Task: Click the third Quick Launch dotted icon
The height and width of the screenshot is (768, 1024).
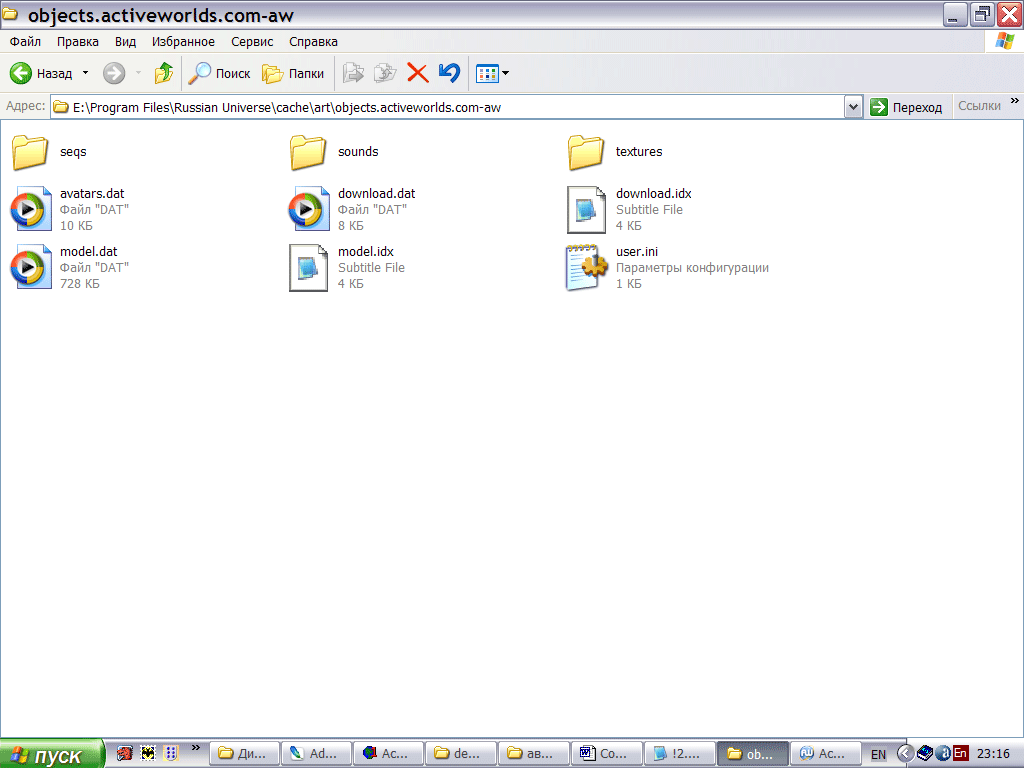Action: point(171,754)
